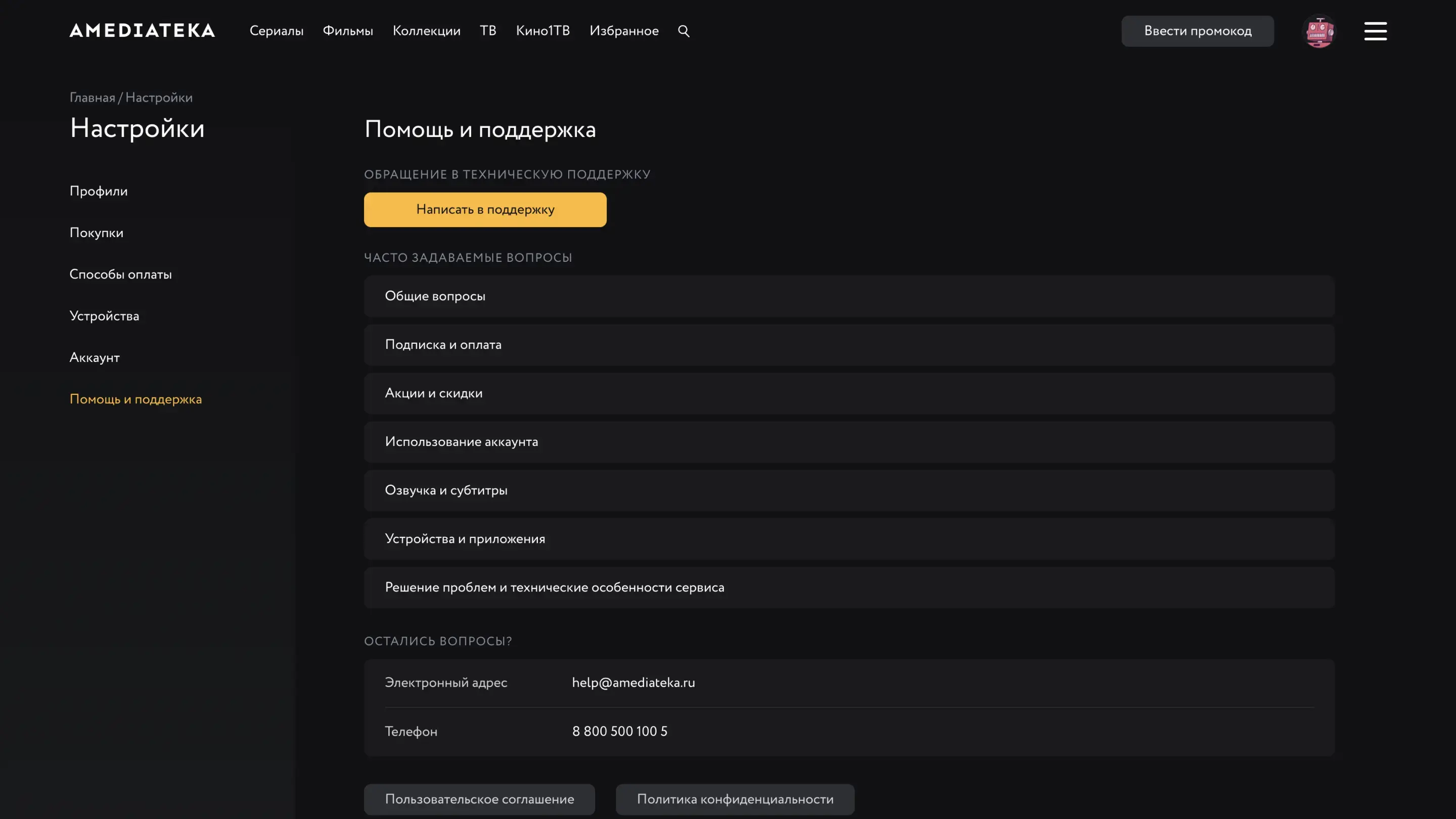
Task: Open Избранное in the navigation bar
Action: point(624,31)
